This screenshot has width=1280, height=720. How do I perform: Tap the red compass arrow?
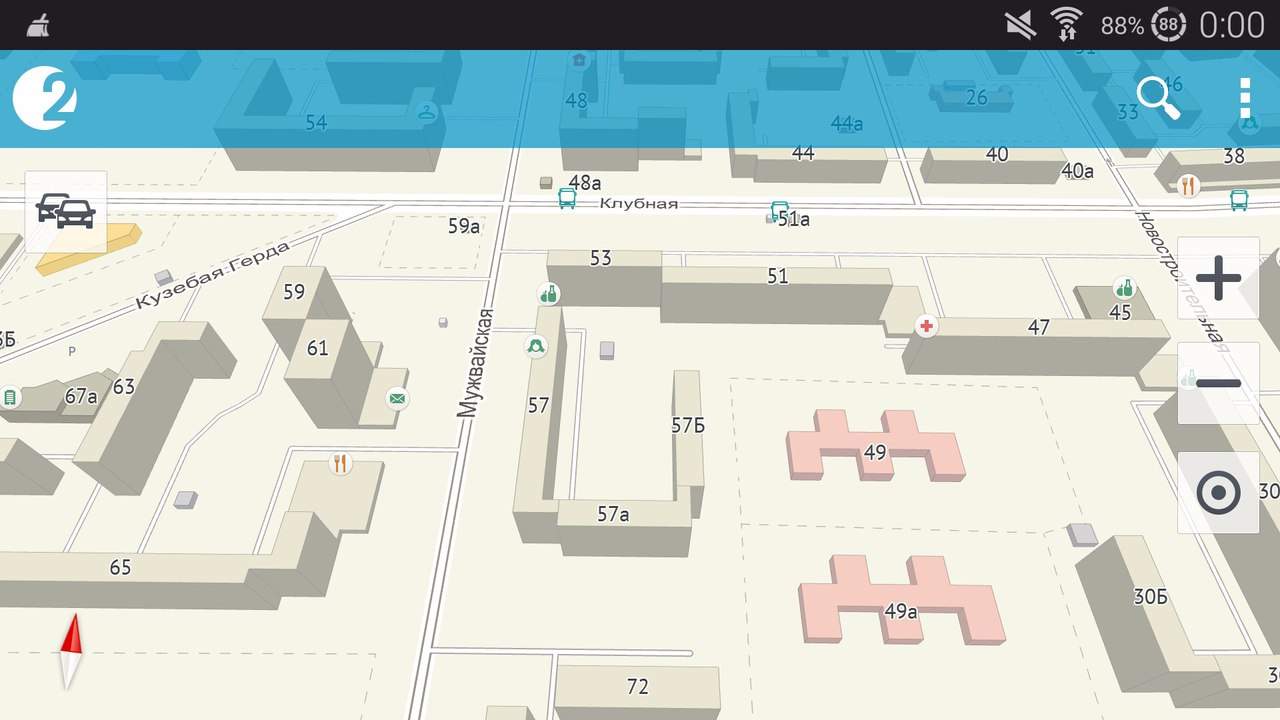69,651
